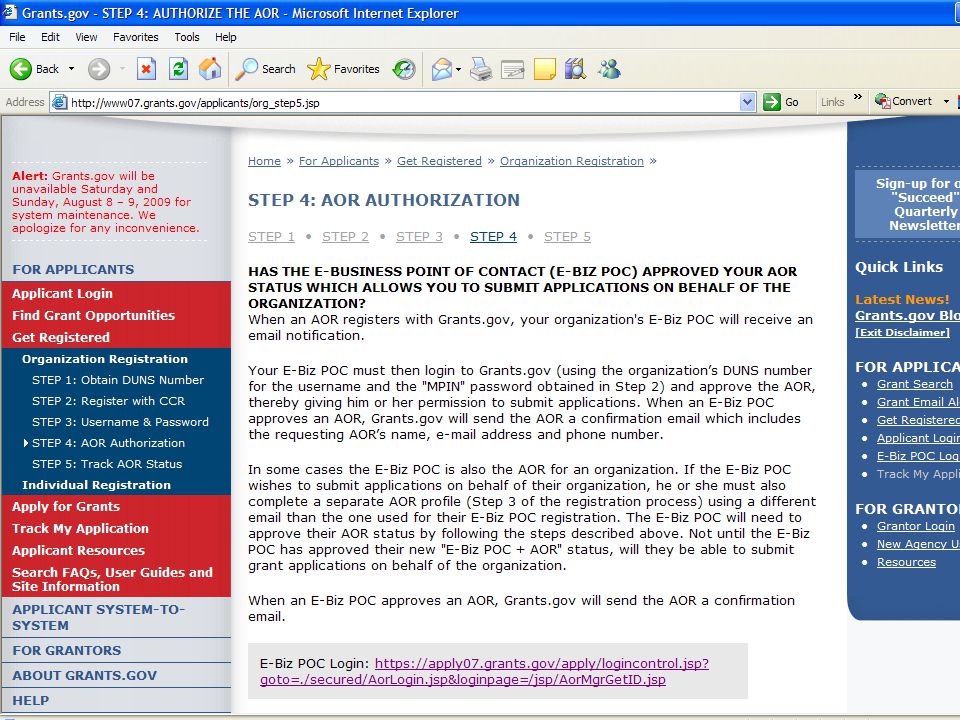Open the Tools menu

(187, 37)
